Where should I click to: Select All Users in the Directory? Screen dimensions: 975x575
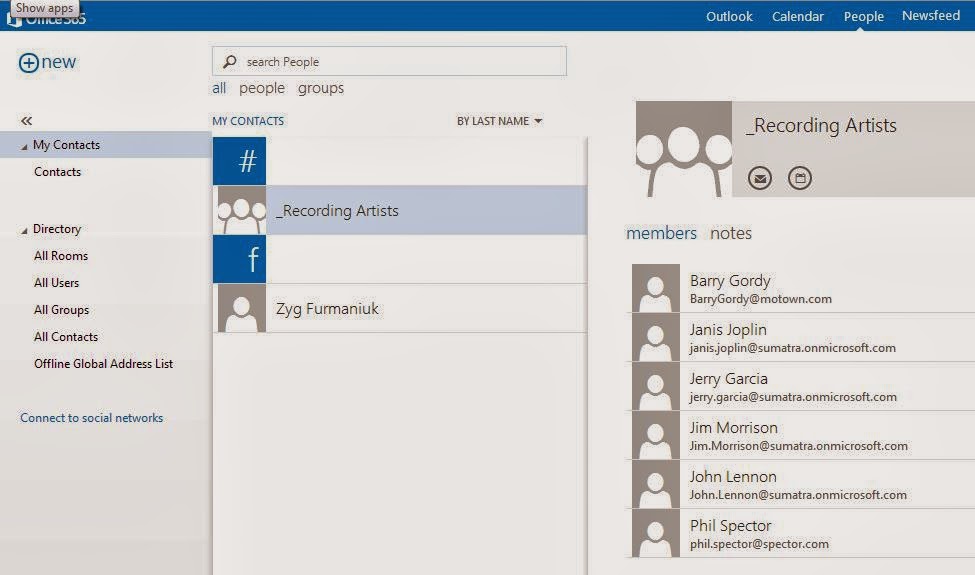point(56,283)
